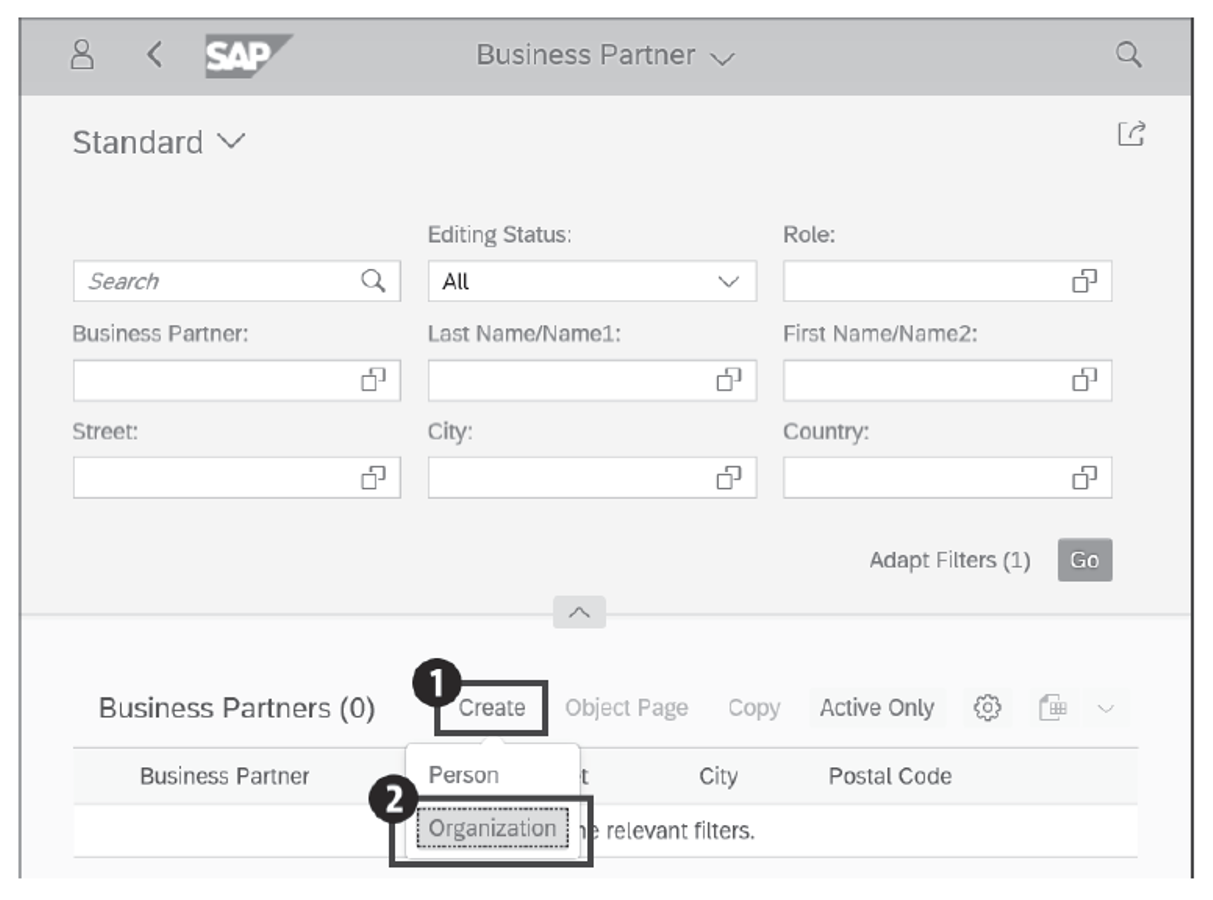Open value help for Country field

[1084, 479]
